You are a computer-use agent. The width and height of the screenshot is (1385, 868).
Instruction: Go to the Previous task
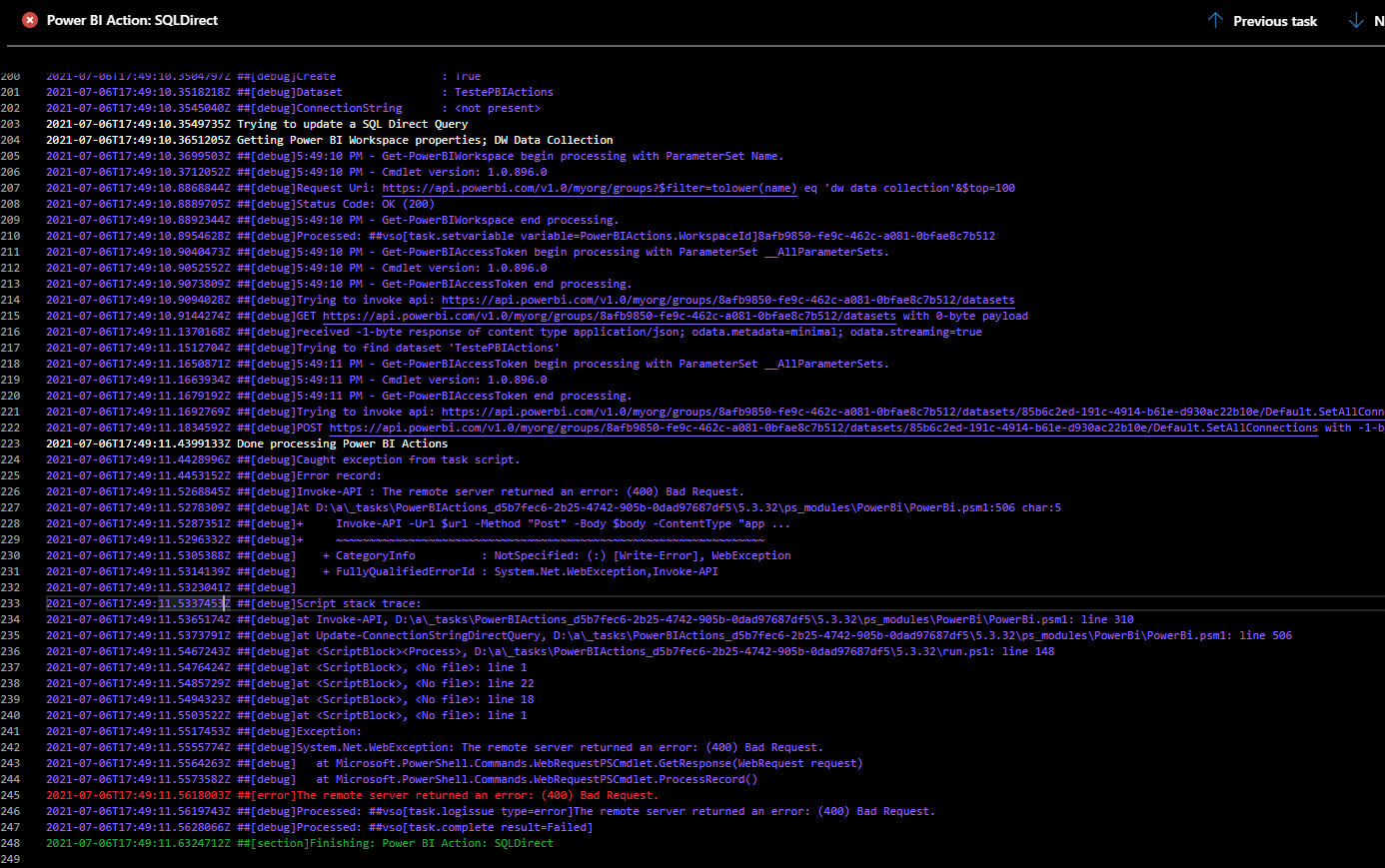point(1262,20)
